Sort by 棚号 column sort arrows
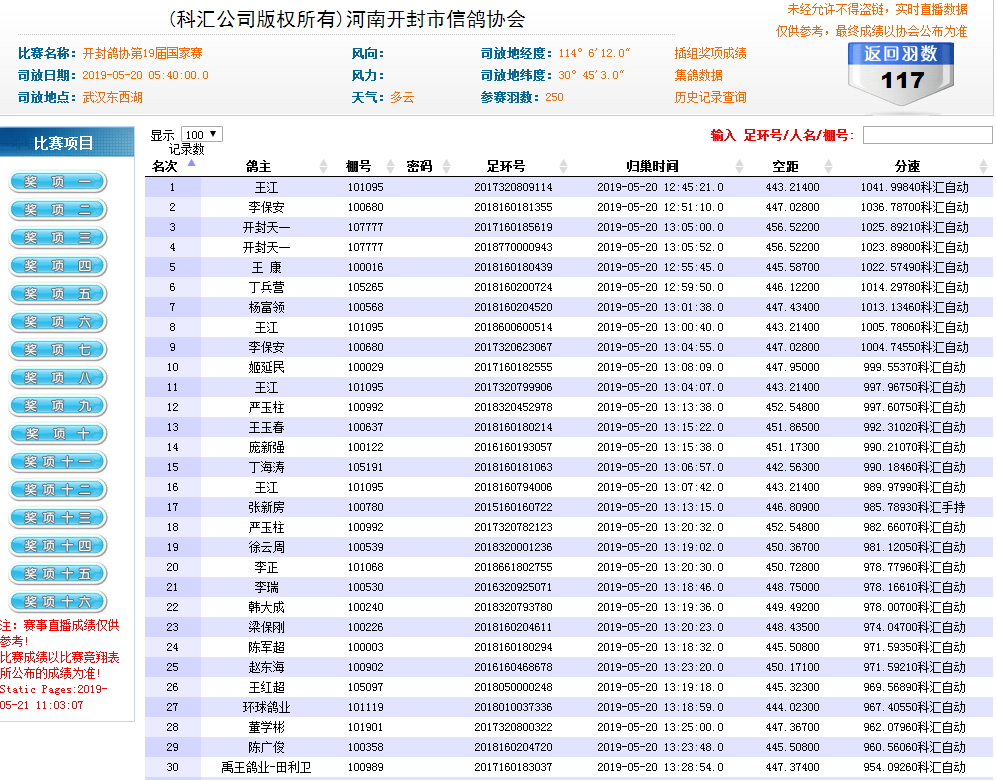996x780 pixels. coord(391,167)
